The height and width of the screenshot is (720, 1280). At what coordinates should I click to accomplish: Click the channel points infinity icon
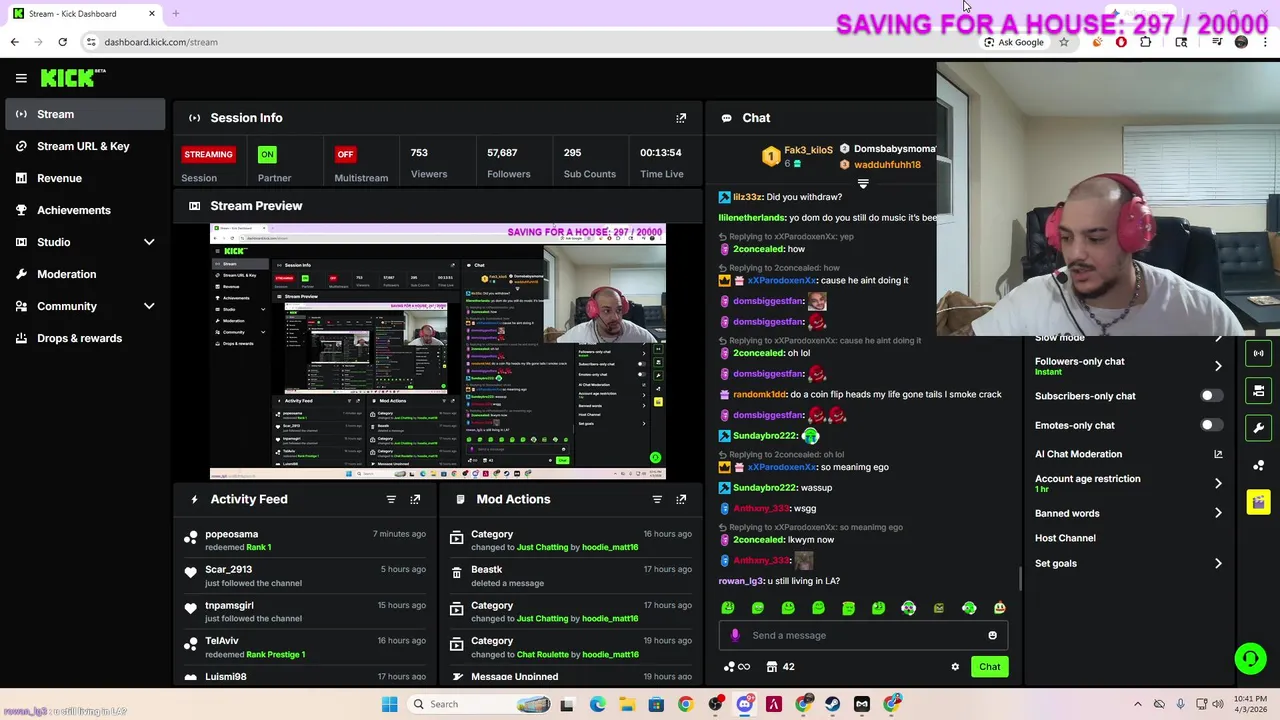(x=736, y=667)
